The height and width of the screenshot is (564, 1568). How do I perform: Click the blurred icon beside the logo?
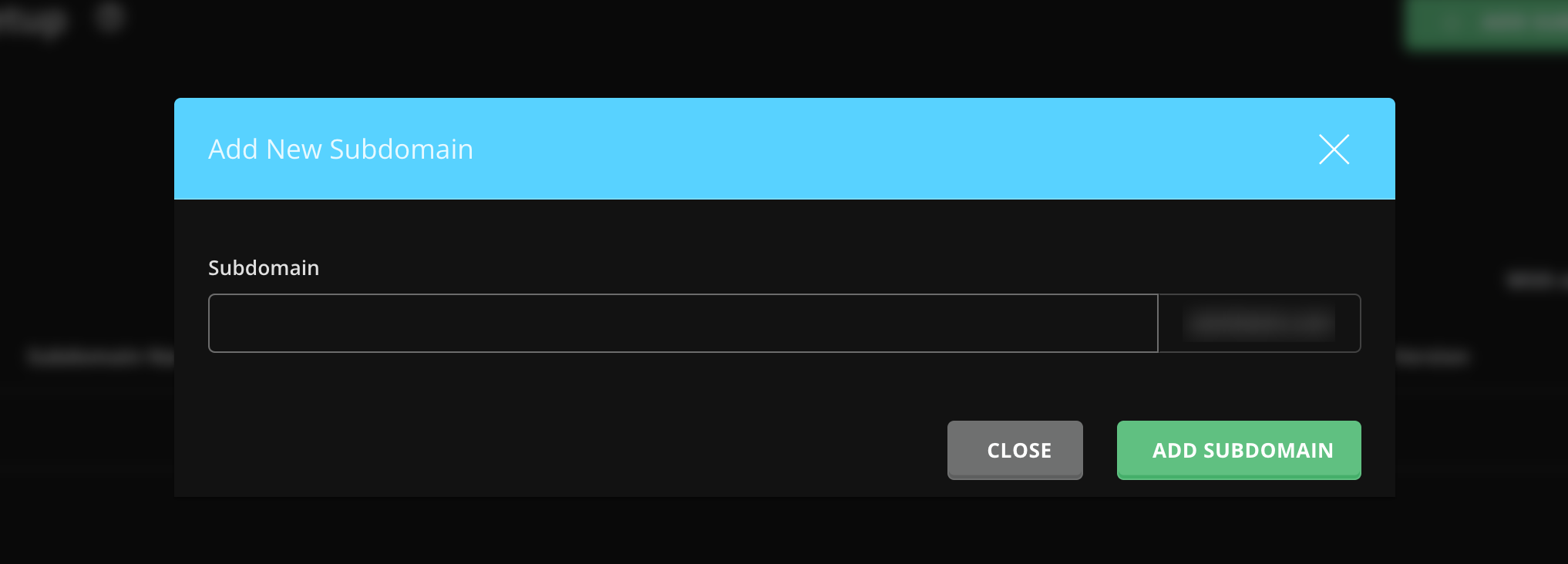(x=109, y=17)
